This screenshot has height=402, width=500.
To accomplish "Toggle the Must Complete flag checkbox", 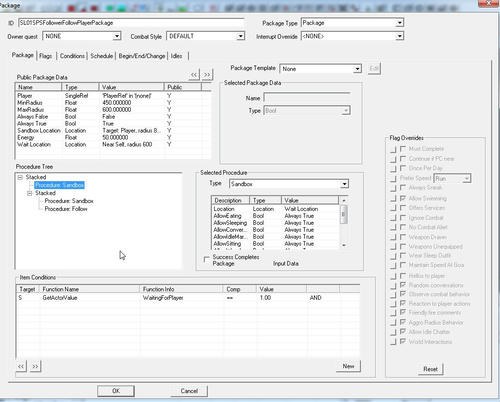I will (403, 149).
